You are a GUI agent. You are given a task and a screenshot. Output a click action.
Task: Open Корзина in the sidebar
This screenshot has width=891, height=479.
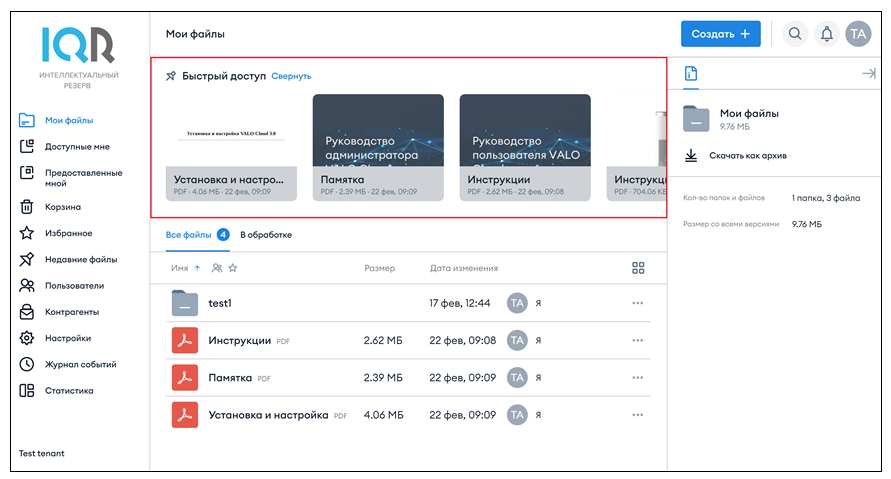tap(63, 207)
